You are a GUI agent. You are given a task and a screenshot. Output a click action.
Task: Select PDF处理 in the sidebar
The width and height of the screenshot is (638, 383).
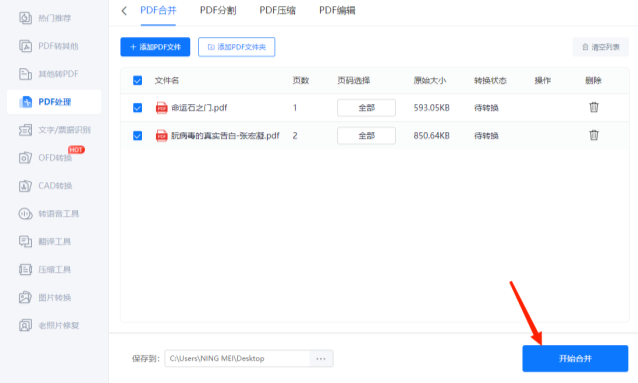point(54,102)
